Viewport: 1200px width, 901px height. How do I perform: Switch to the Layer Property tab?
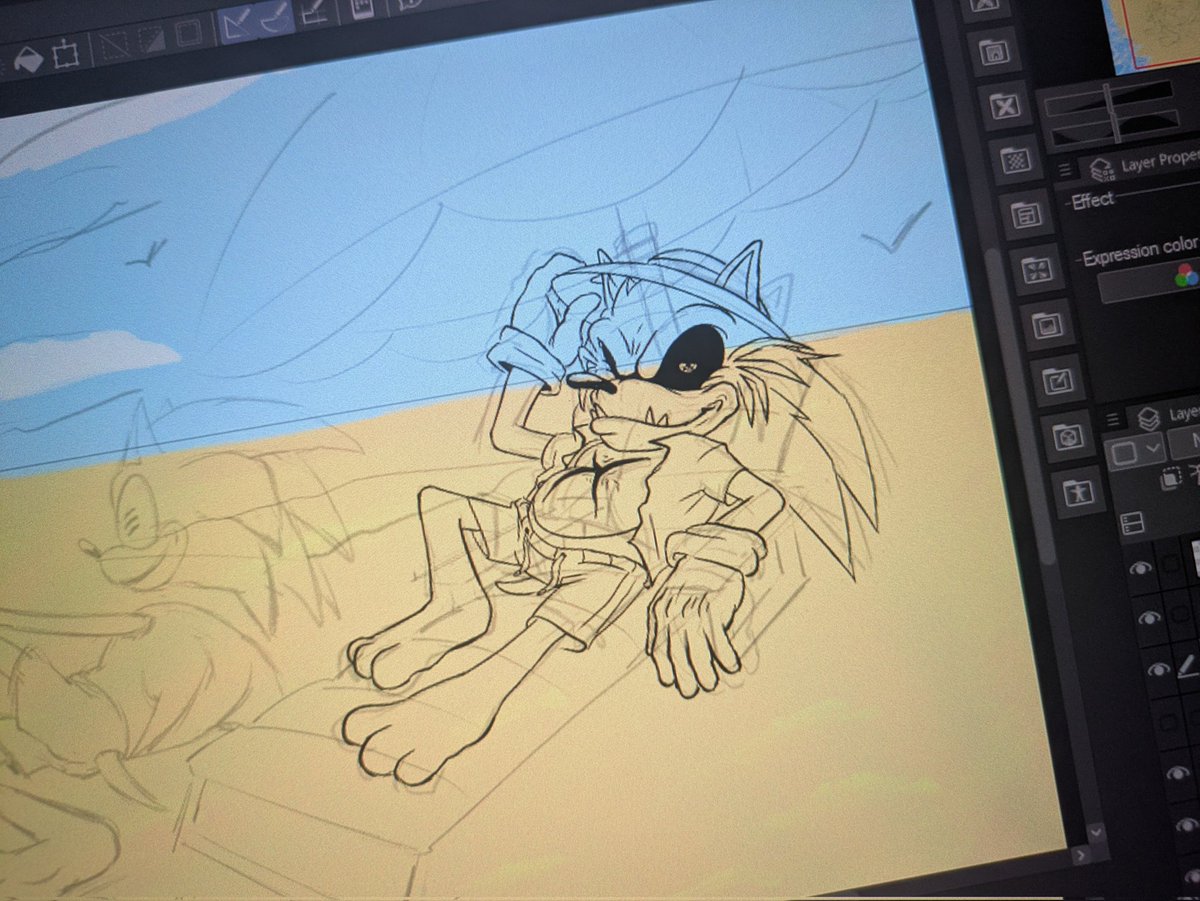point(1145,164)
